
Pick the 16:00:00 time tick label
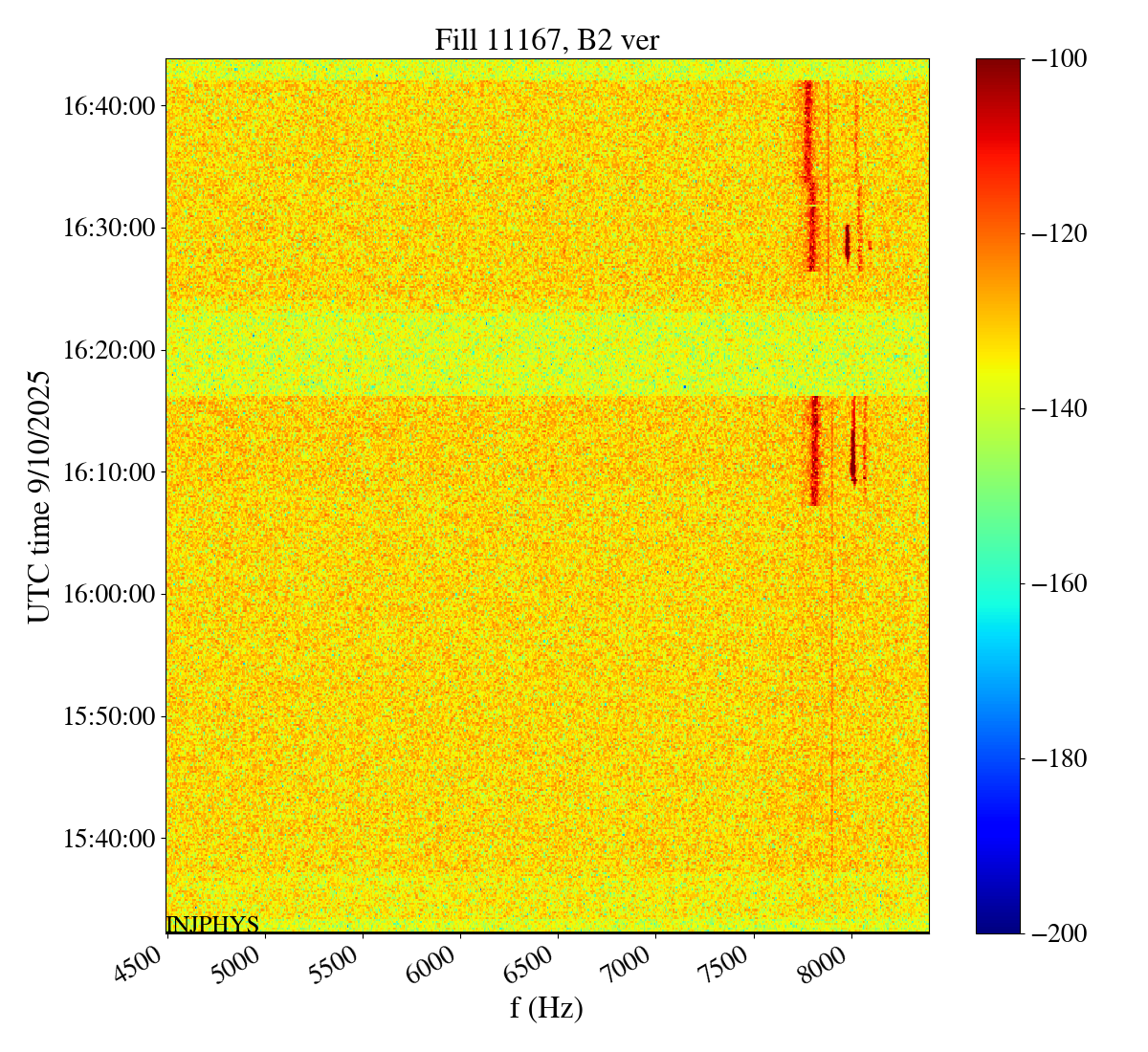point(108,594)
